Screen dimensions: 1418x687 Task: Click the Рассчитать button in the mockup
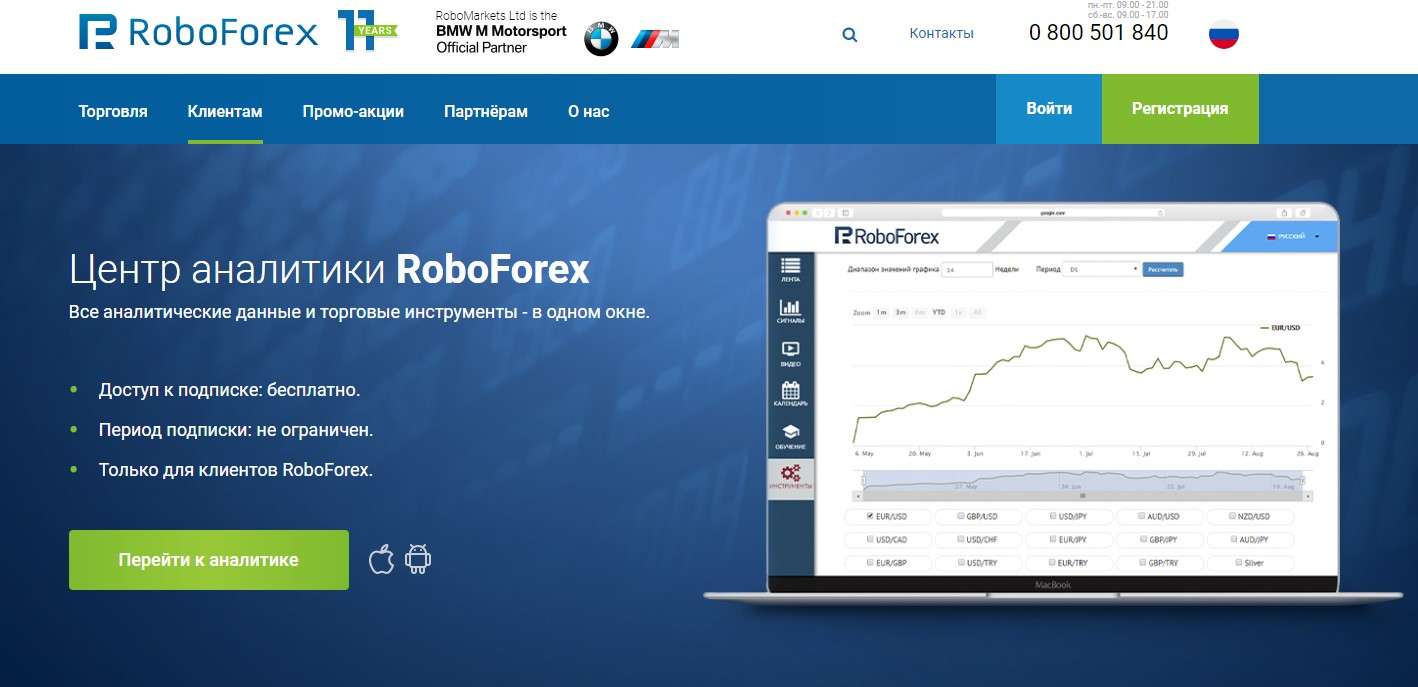coord(1163,269)
